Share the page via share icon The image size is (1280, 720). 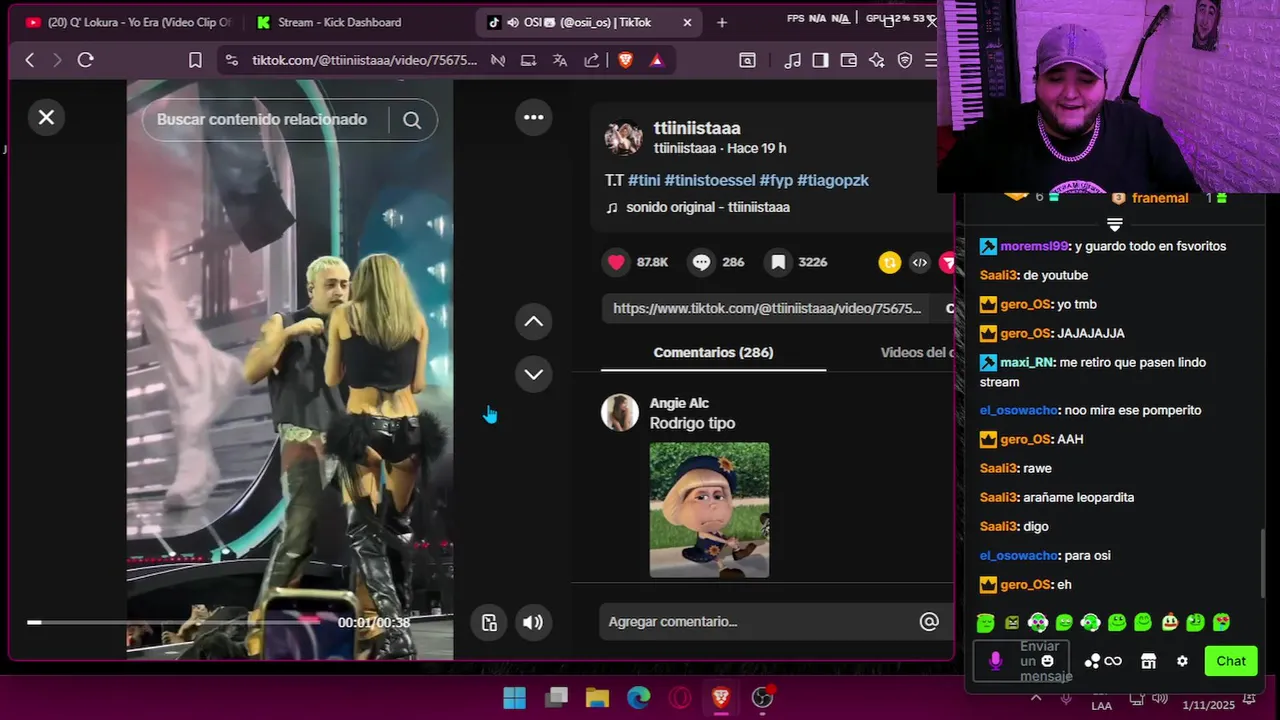591,60
